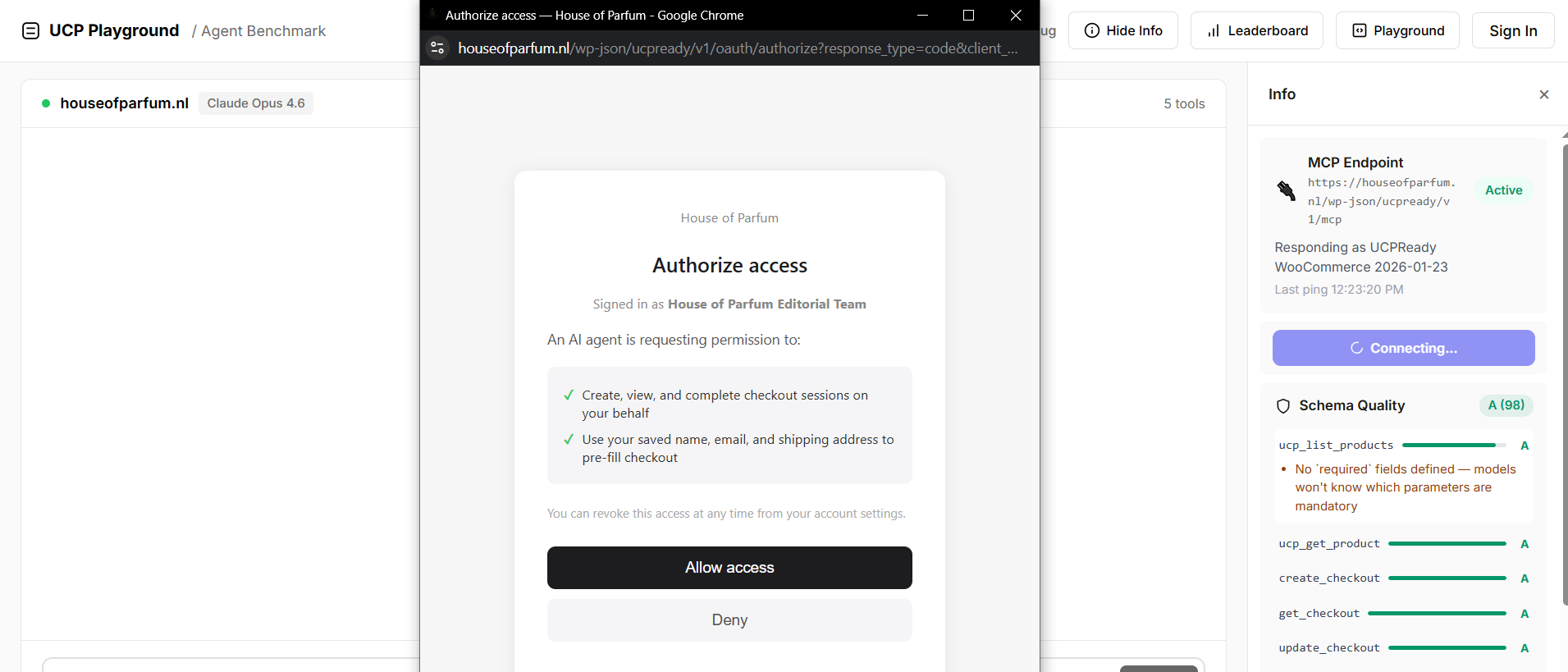The image size is (1568, 672).
Task: Maximize the Authorize access Chrome window
Action: [968, 15]
